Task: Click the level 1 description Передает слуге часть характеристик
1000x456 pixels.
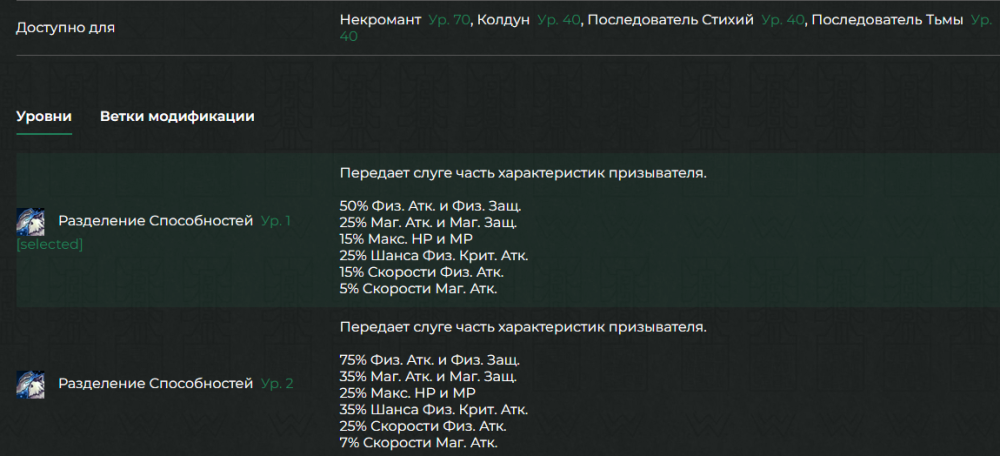Action: [x=523, y=173]
